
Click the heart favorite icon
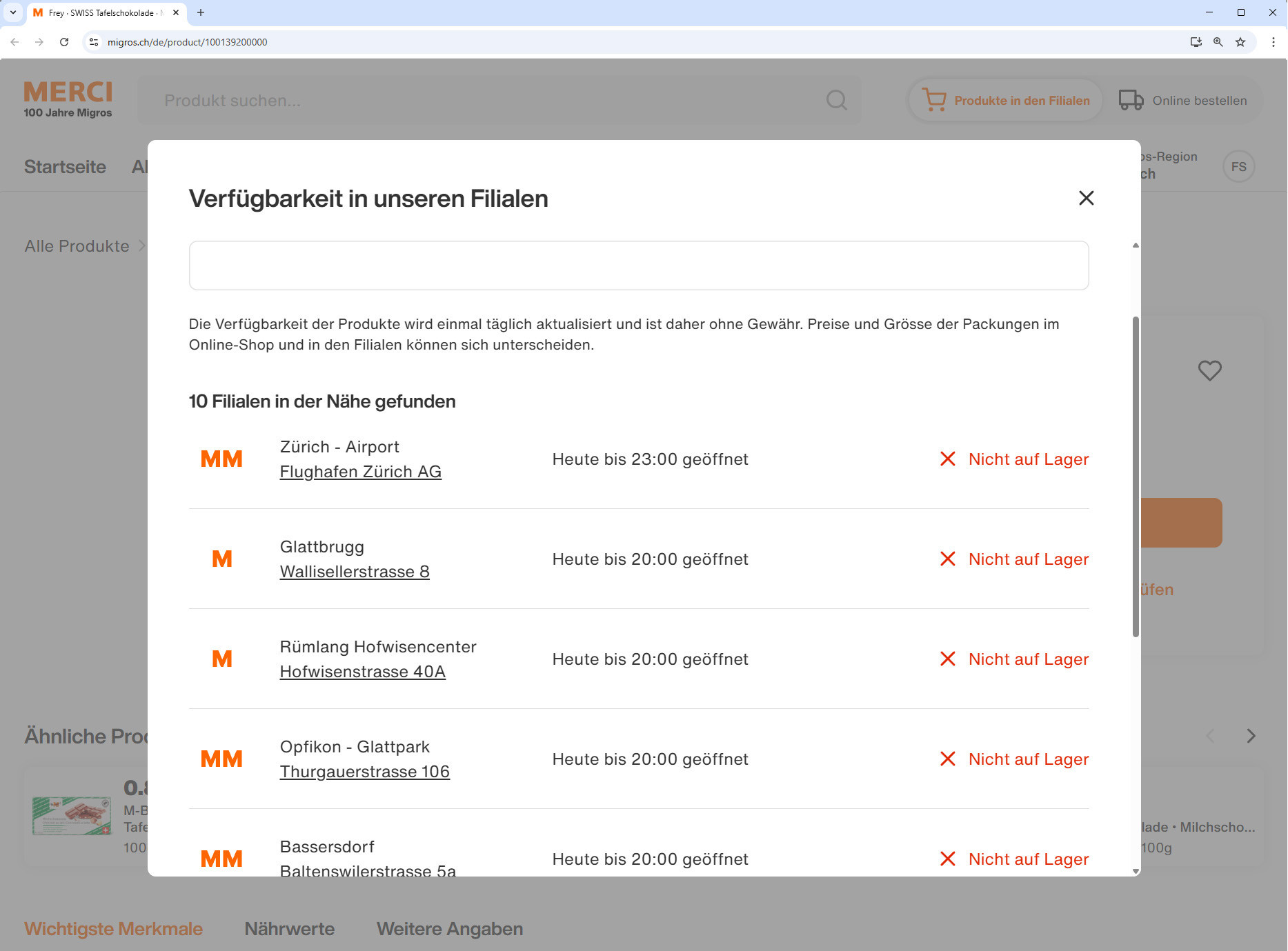click(x=1209, y=370)
